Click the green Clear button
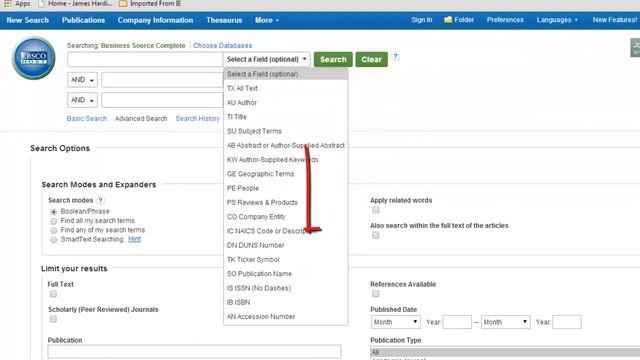This screenshot has width=640, height=360. 371,59
